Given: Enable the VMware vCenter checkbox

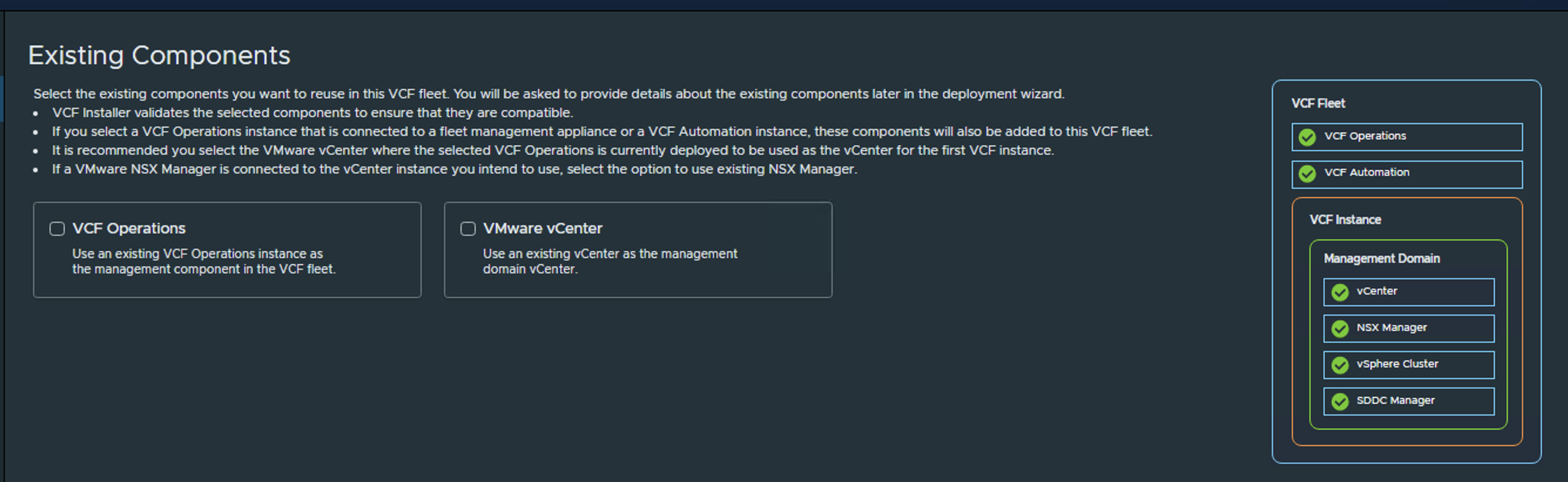Looking at the screenshot, I should tap(468, 229).
